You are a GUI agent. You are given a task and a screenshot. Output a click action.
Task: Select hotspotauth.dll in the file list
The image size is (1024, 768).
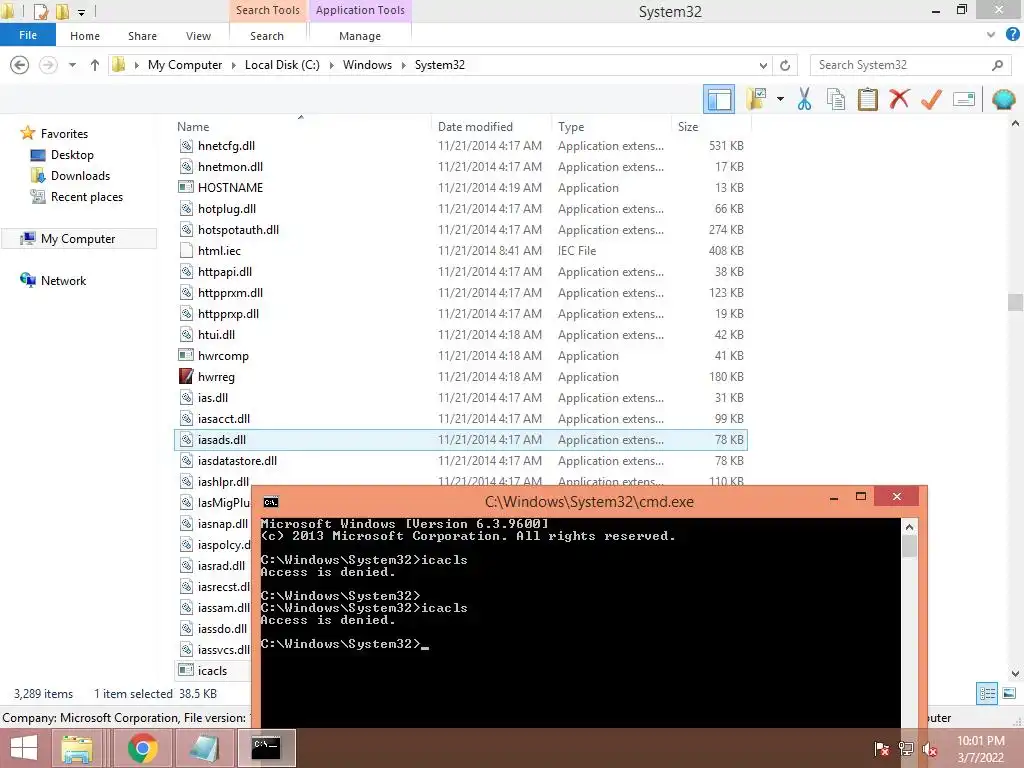click(461, 230)
